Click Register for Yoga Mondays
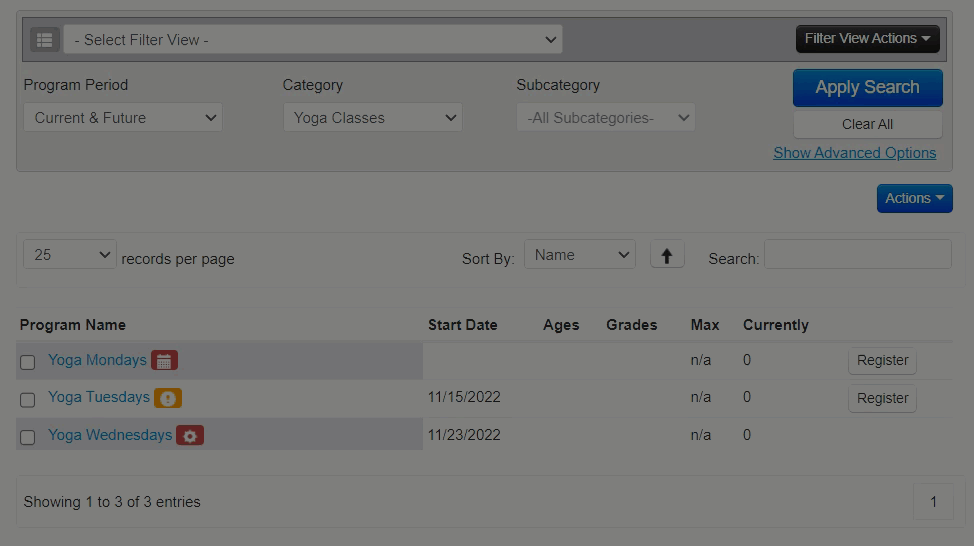The height and width of the screenshot is (546, 974). (x=882, y=361)
